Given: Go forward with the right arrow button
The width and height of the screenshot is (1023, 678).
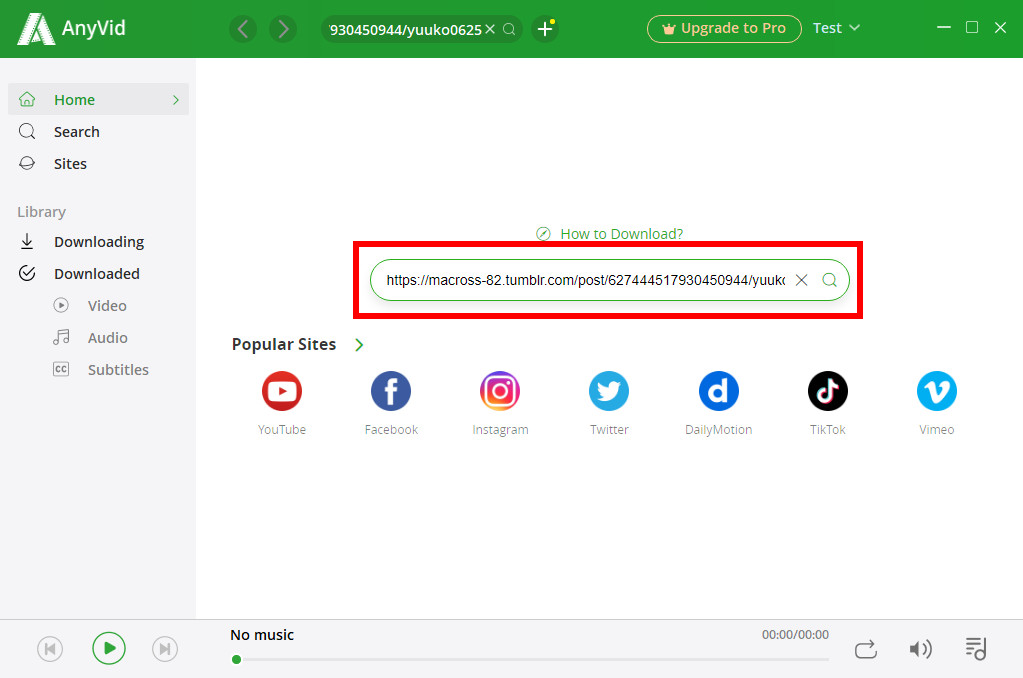Looking at the screenshot, I should (x=283, y=29).
